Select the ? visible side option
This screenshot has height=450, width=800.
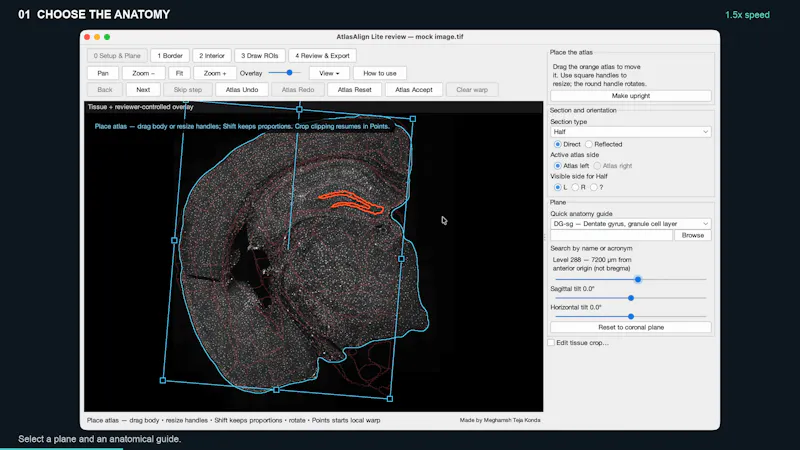pyautogui.click(x=593, y=187)
